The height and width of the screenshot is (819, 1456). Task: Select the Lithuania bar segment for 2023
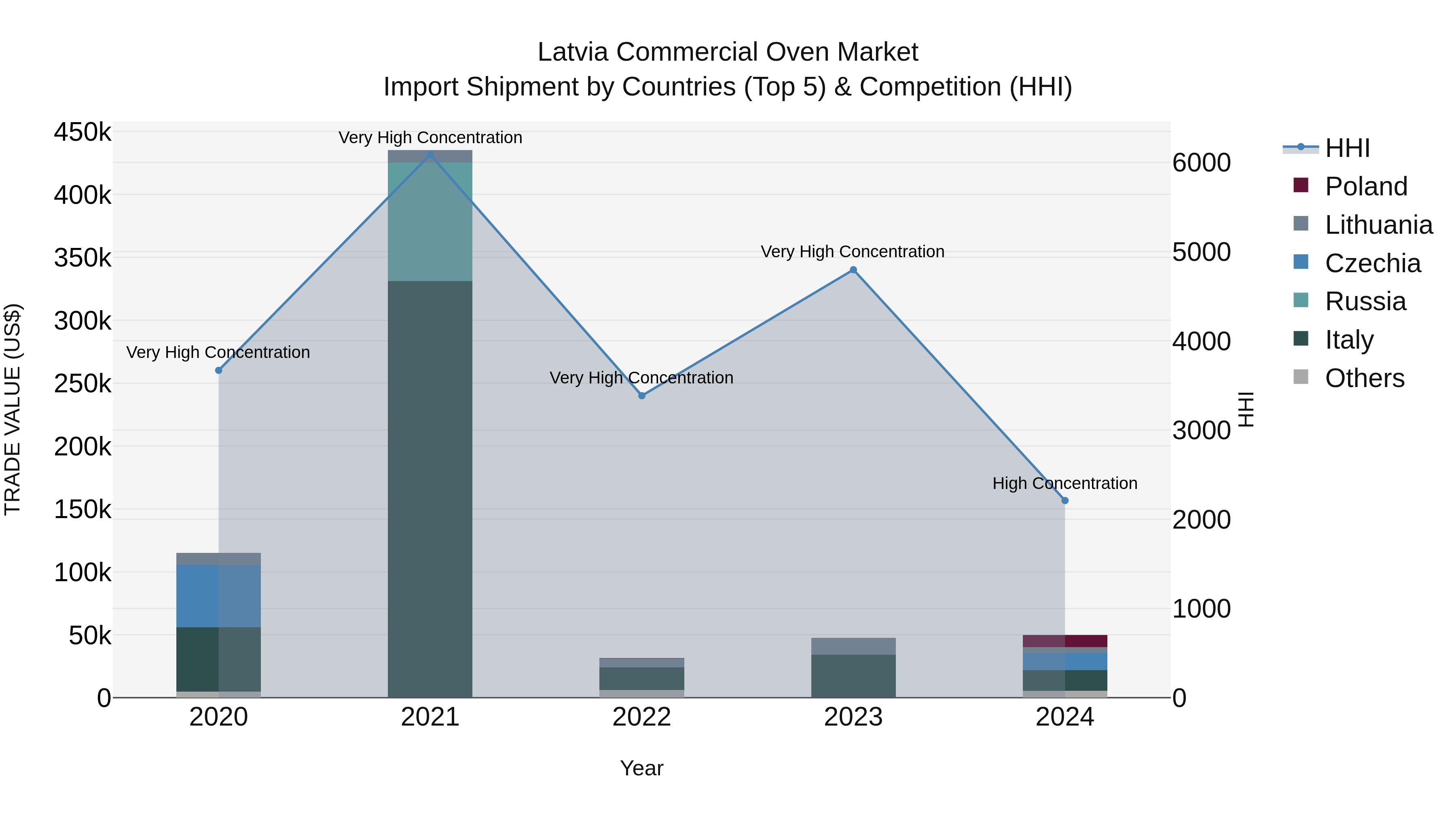853,646
